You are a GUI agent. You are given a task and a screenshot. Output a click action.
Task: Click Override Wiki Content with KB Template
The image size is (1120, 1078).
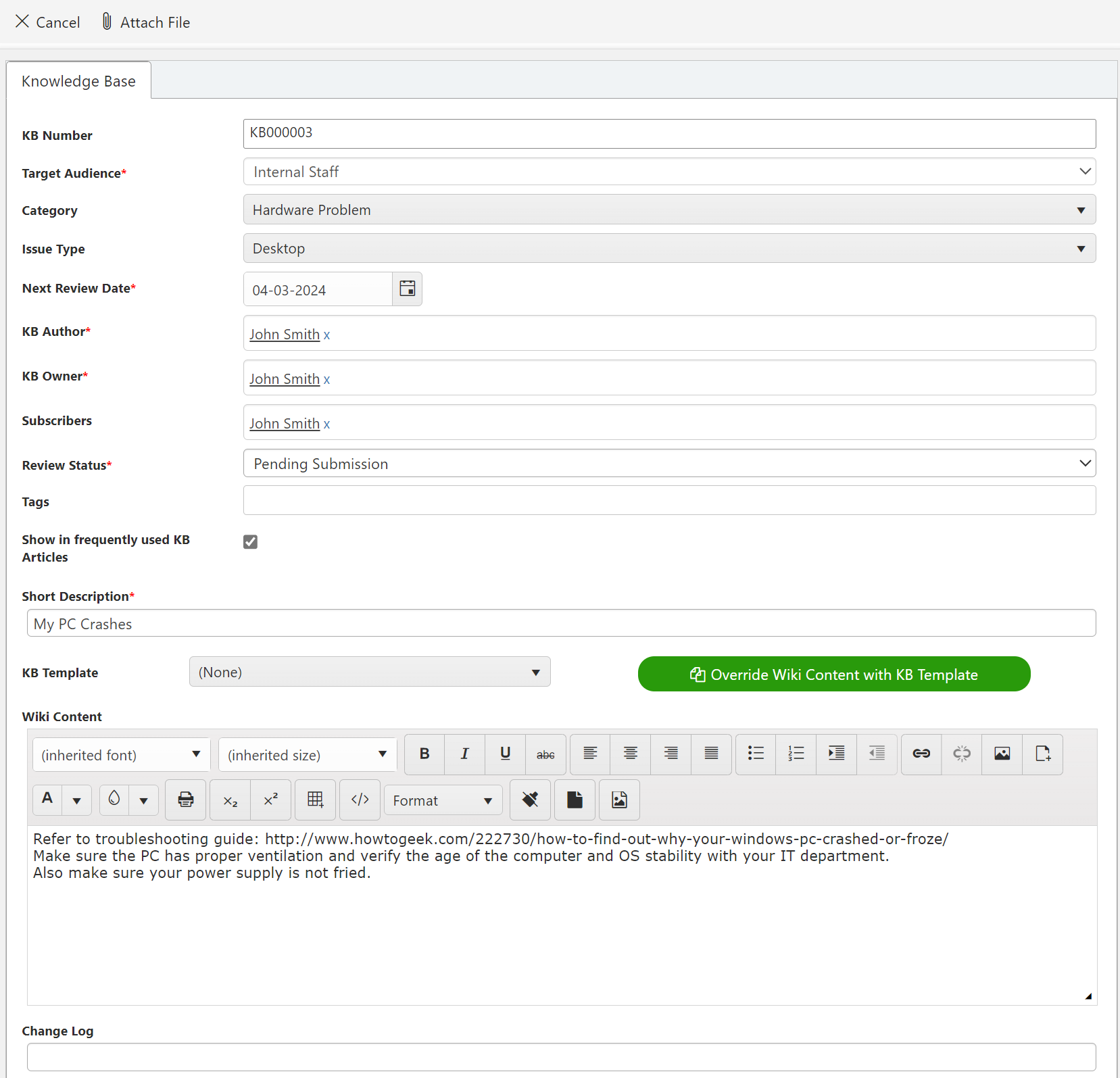point(833,675)
